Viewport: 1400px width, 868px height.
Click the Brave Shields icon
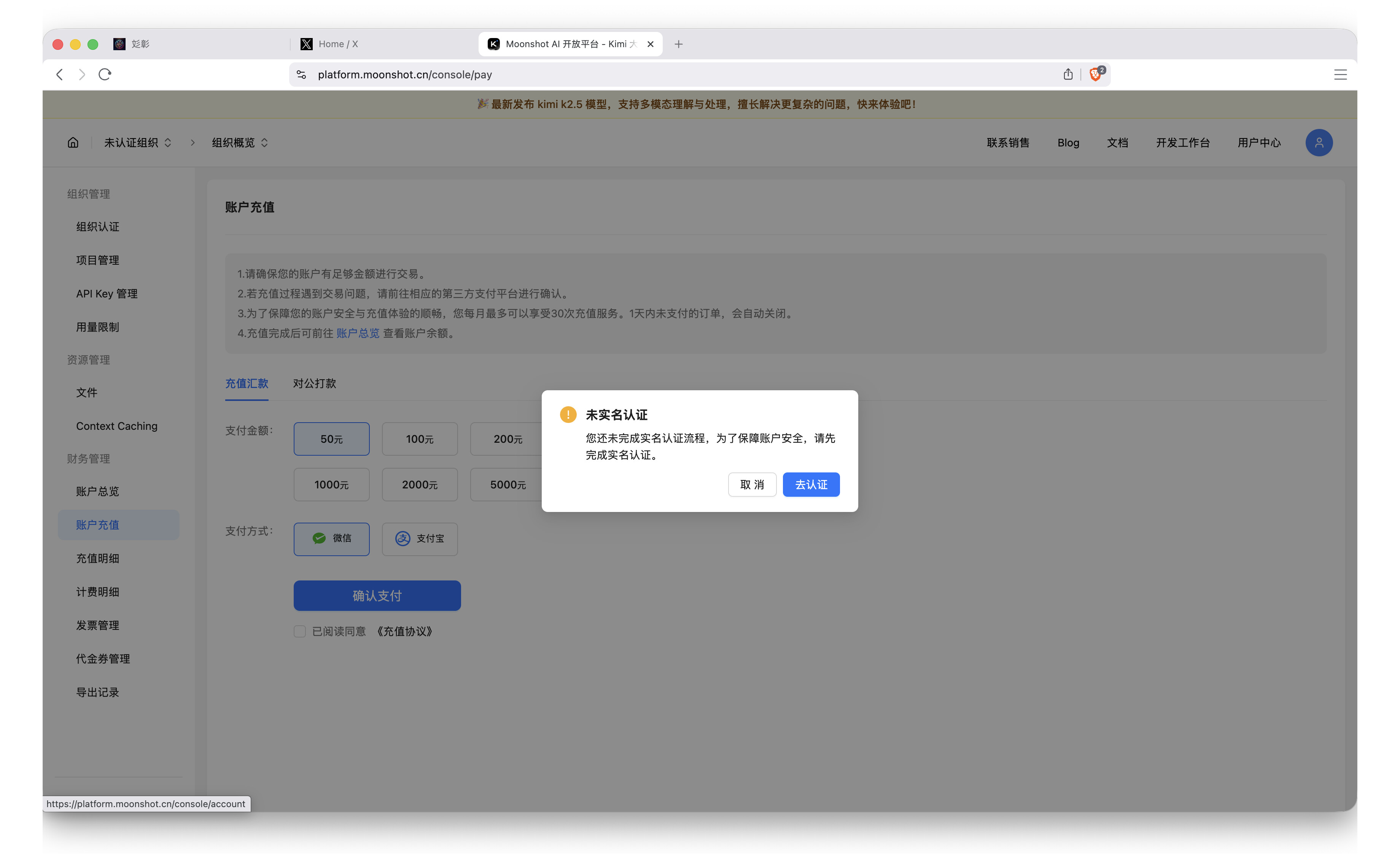tap(1095, 74)
